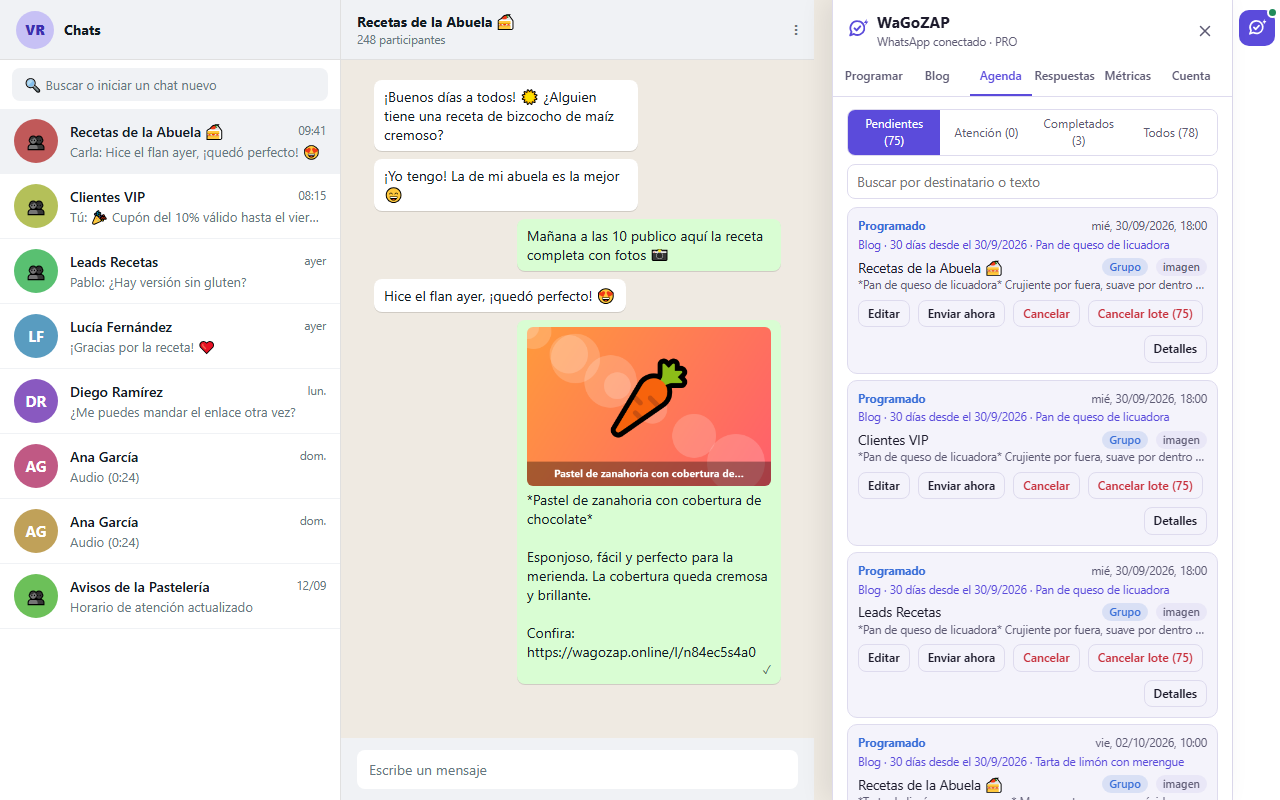
Task: Open the VR profile avatar
Action: [35, 30]
